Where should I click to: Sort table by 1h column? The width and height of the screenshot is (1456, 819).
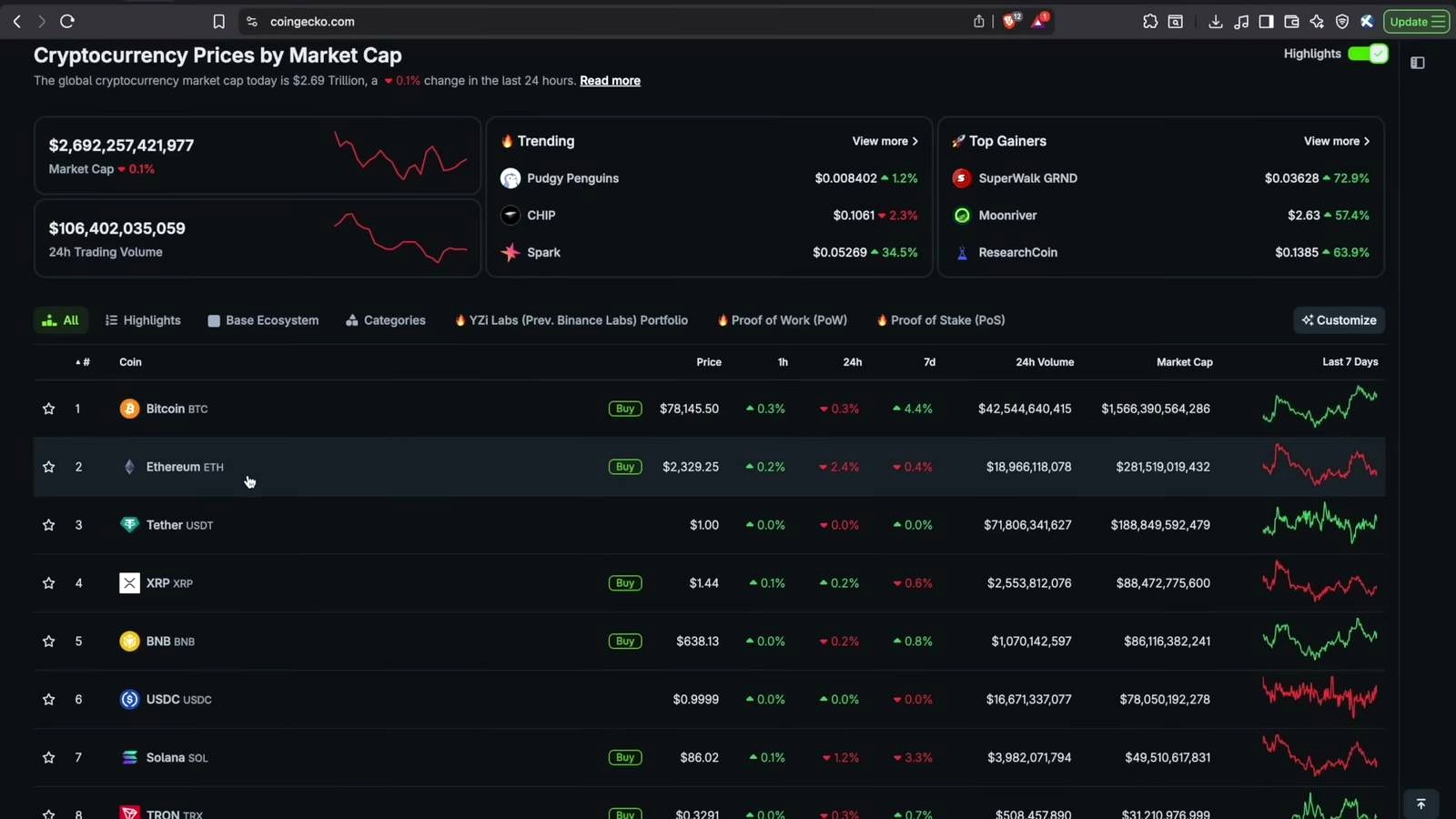pyautogui.click(x=783, y=362)
